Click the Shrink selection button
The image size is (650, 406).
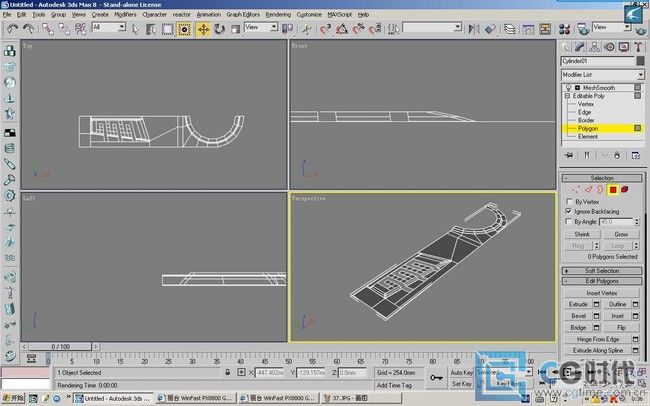582,234
